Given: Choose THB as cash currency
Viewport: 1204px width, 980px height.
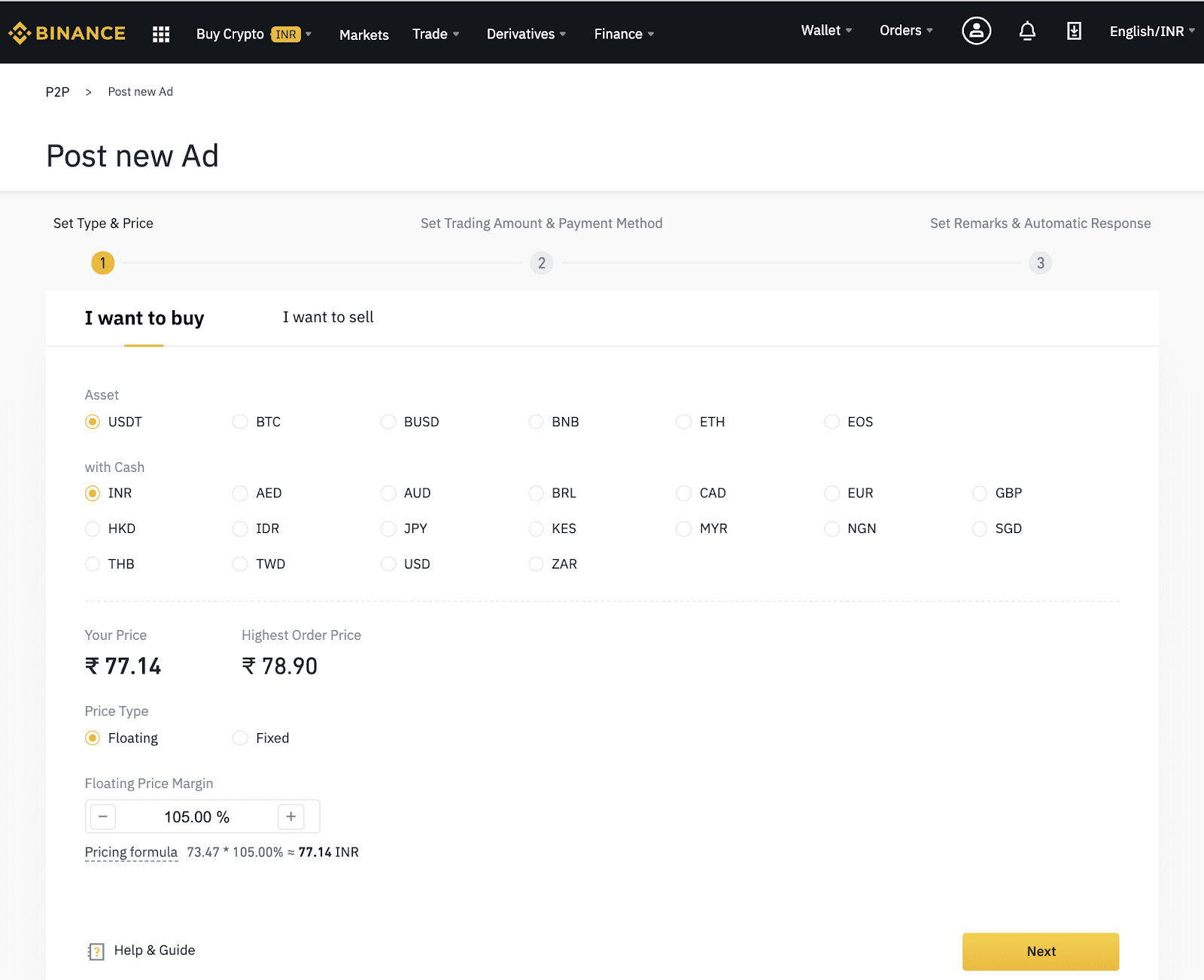Looking at the screenshot, I should tap(93, 564).
